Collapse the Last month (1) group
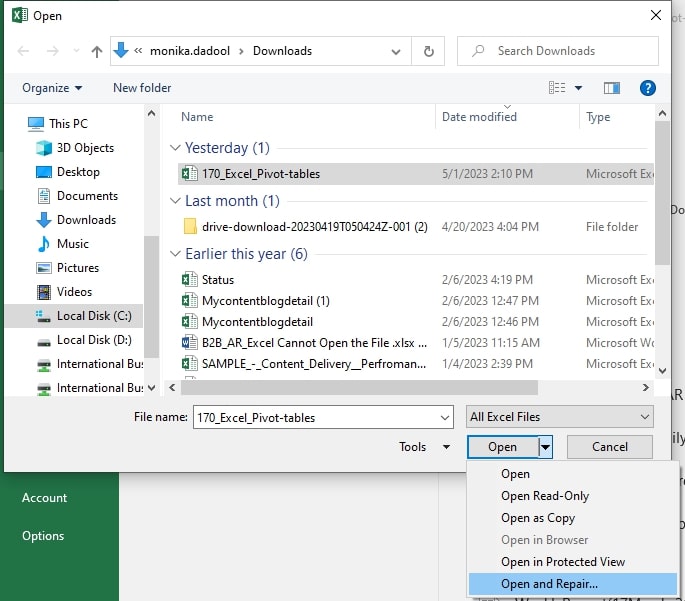Image resolution: width=685 pixels, height=601 pixels. point(175,201)
